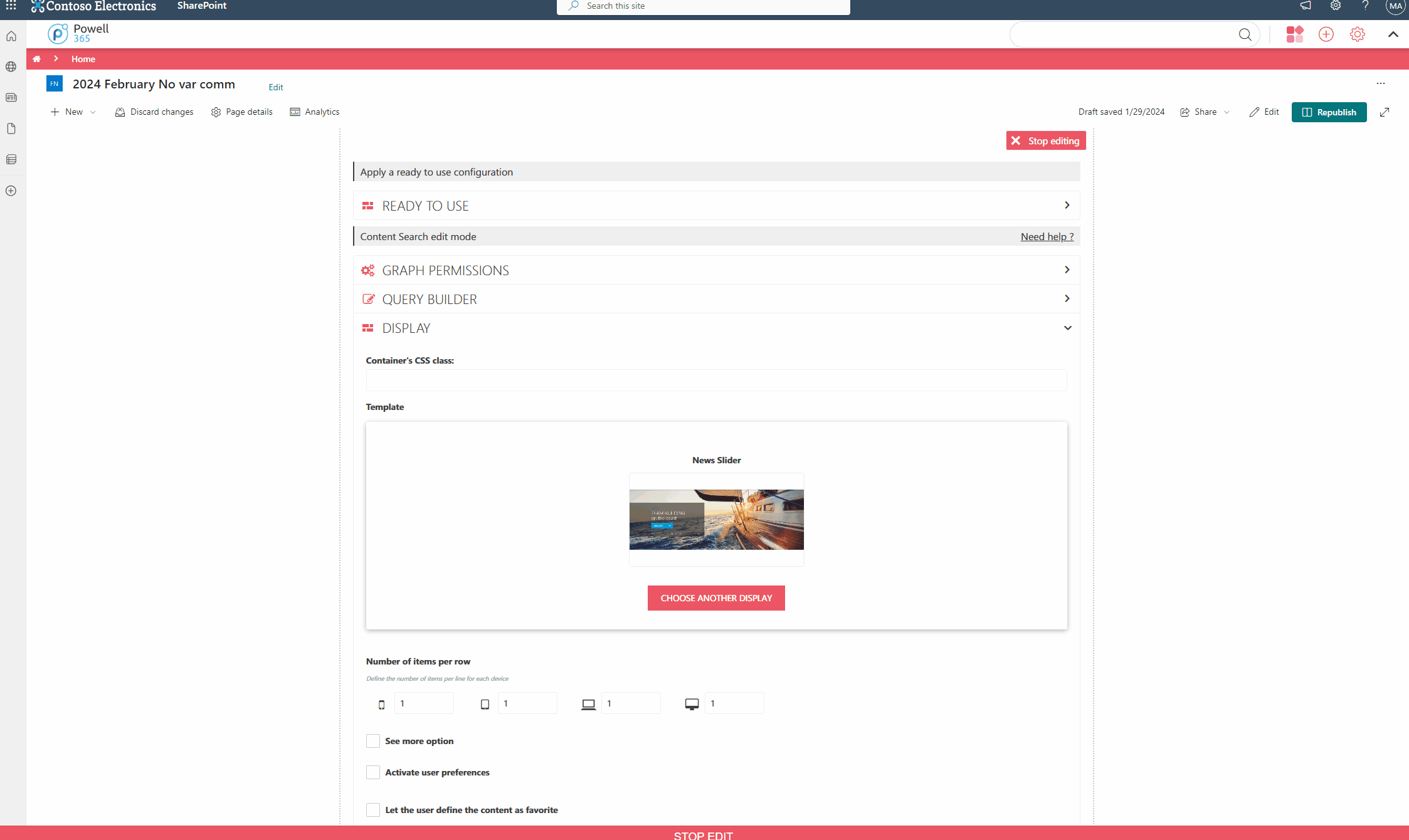Focus the tablet items per row field
The height and width of the screenshot is (840, 1409).
pos(527,703)
